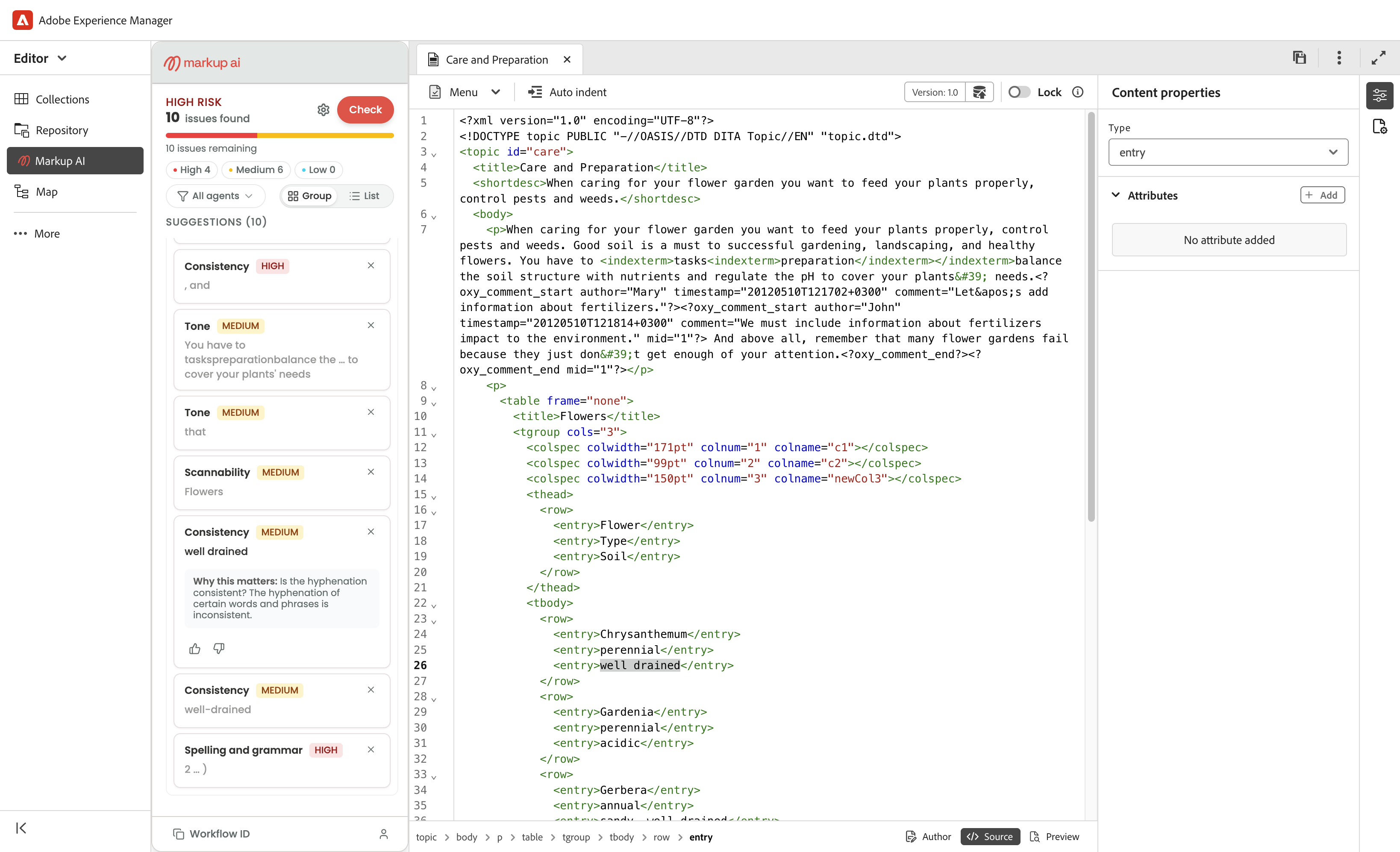Click breadcrumb item tgroup

pos(576,837)
